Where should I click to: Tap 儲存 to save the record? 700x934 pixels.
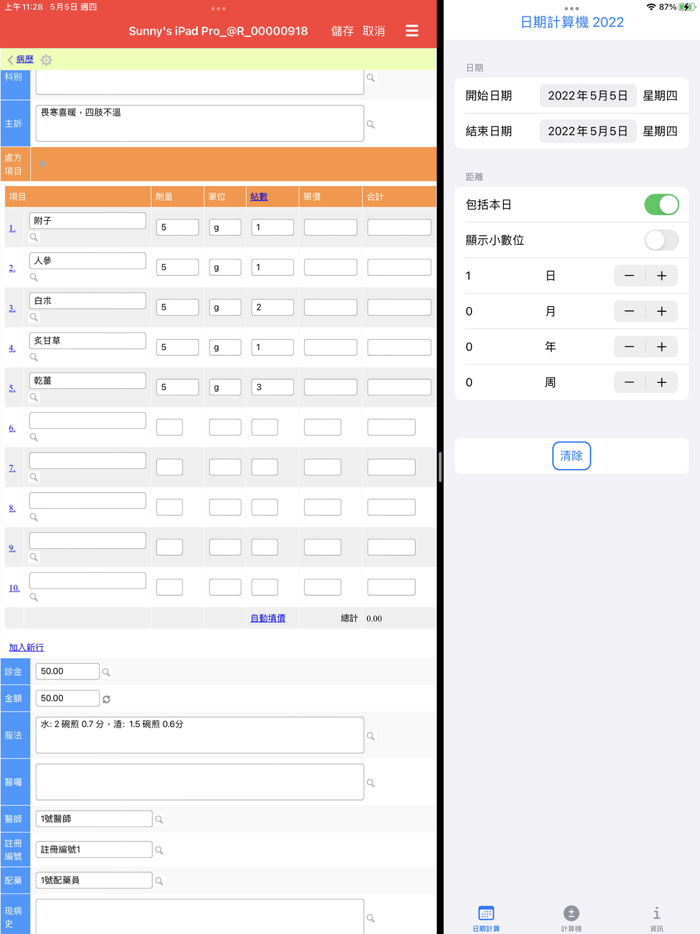tap(342, 31)
